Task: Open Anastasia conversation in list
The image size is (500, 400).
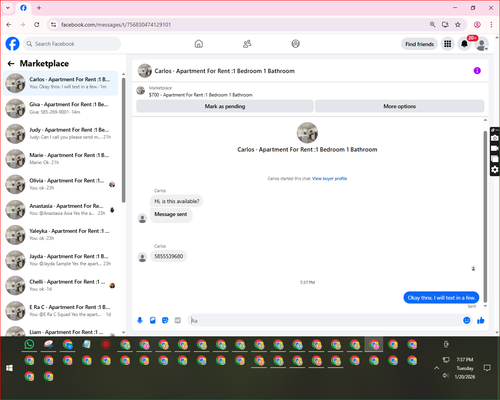Action: [x=61, y=210]
